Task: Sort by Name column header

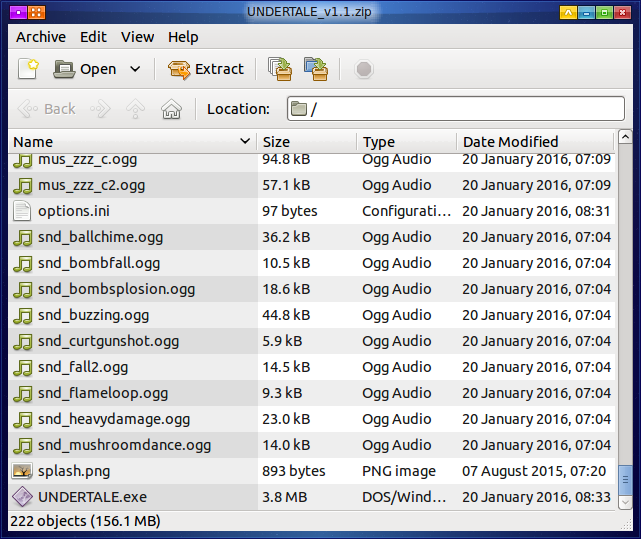Action: click(132, 142)
